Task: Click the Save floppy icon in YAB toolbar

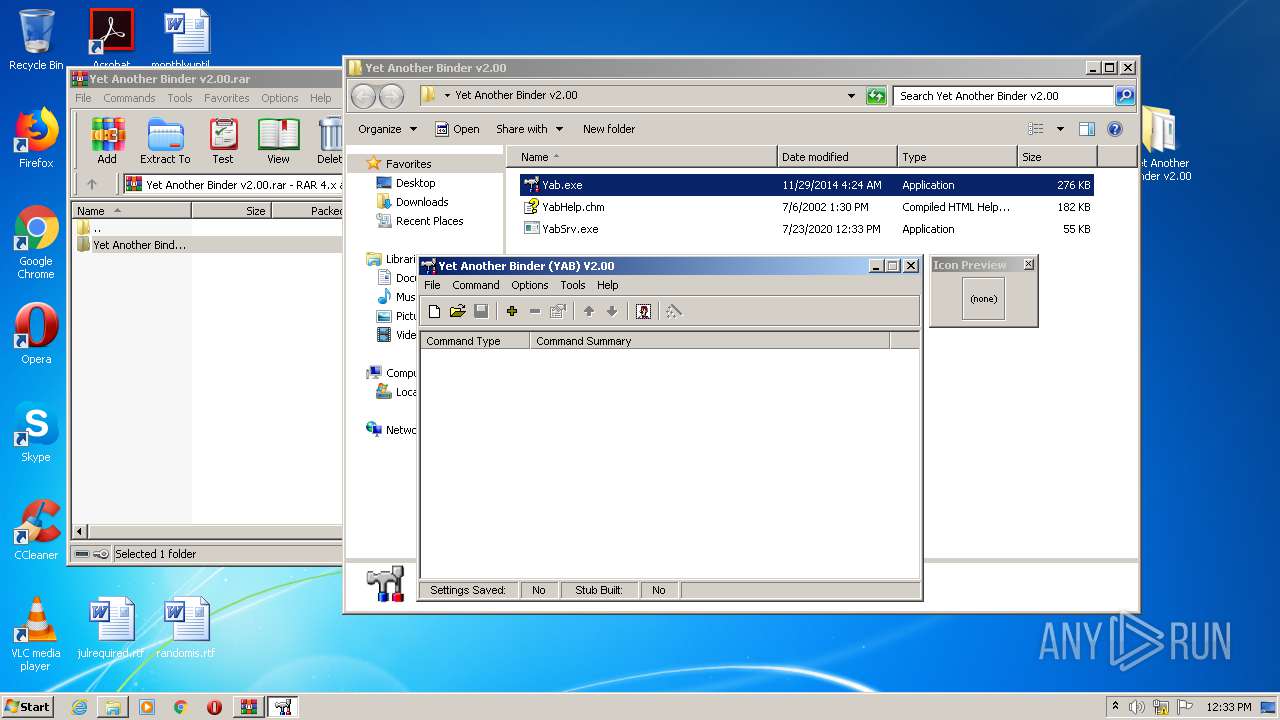Action: pos(481,311)
